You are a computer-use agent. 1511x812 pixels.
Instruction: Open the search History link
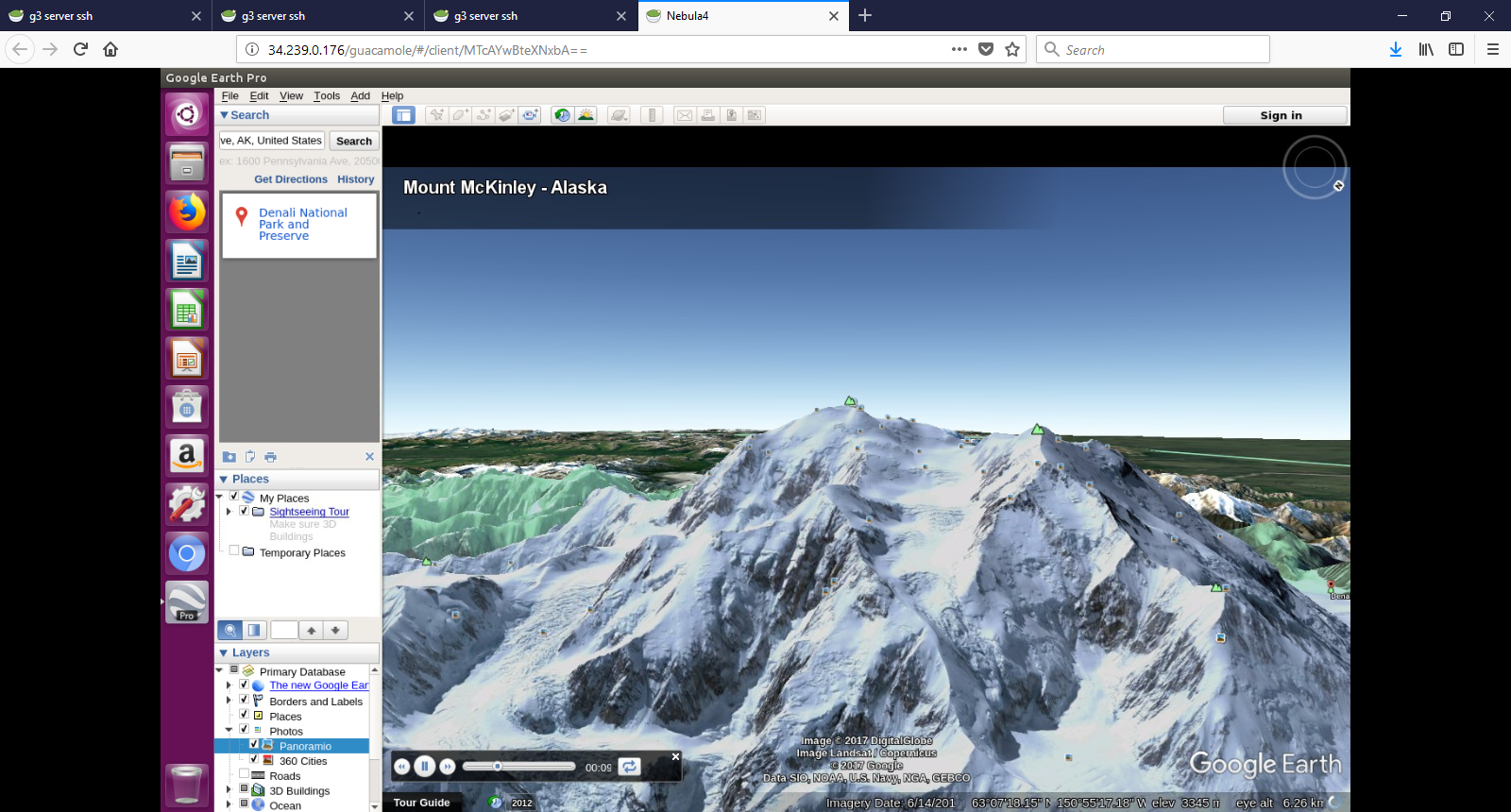click(356, 179)
